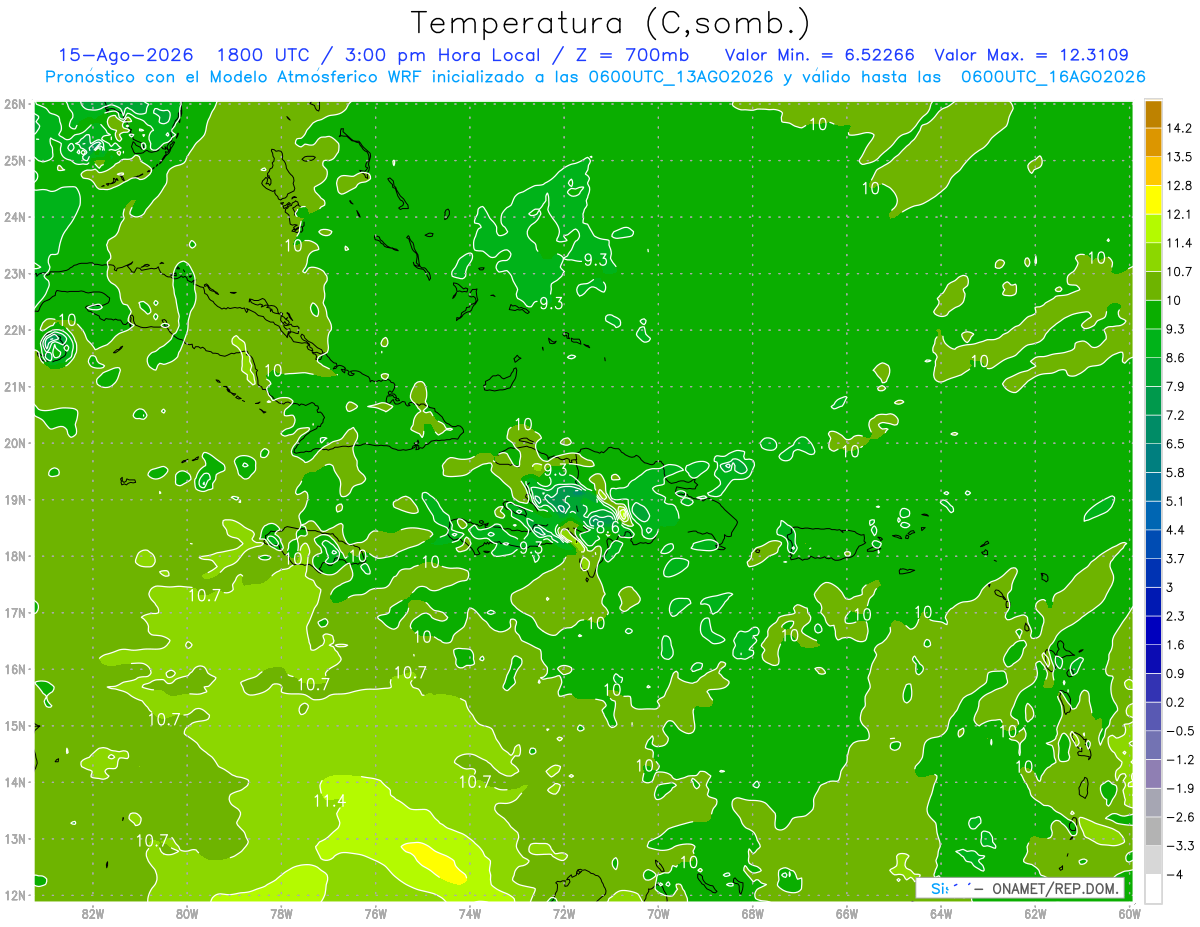Click the colorbar label "3.7"

tap(1175, 558)
